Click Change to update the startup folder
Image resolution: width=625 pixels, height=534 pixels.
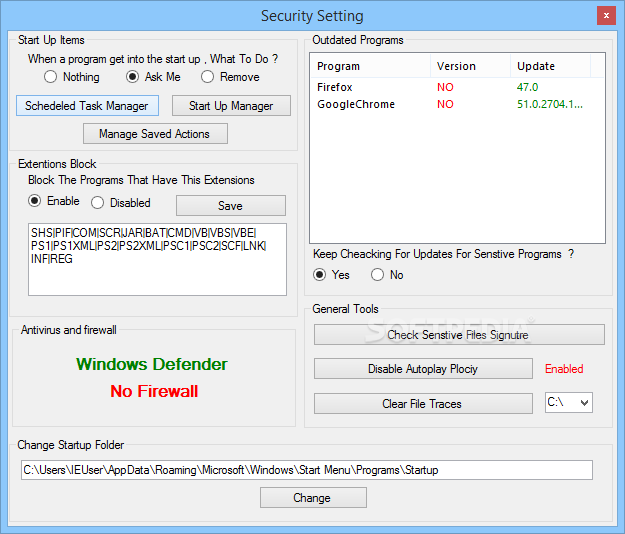pos(313,498)
